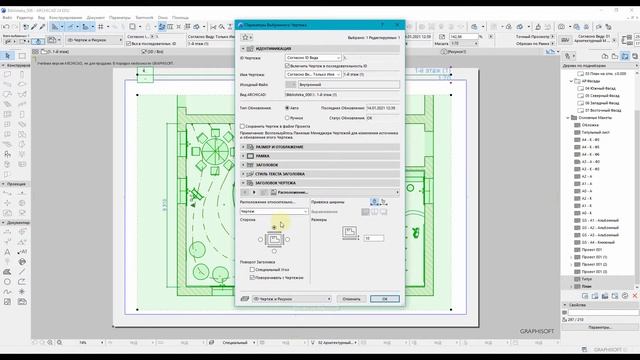Image resolution: width=640 pixels, height=360 pixels.
Task: Click the Отменить button
Action: click(x=351, y=299)
